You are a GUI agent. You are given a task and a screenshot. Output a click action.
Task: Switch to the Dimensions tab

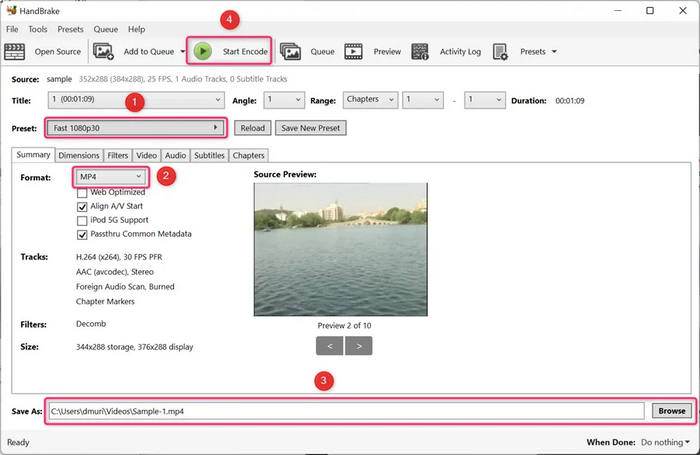tap(79, 155)
